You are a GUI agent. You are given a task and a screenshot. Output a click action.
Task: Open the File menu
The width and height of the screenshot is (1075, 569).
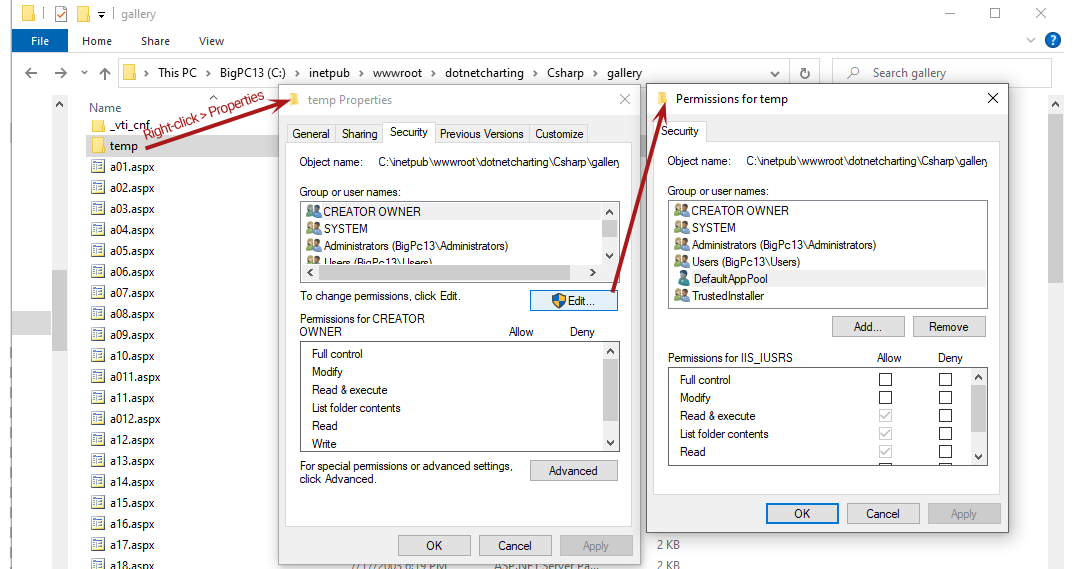[x=40, y=41]
